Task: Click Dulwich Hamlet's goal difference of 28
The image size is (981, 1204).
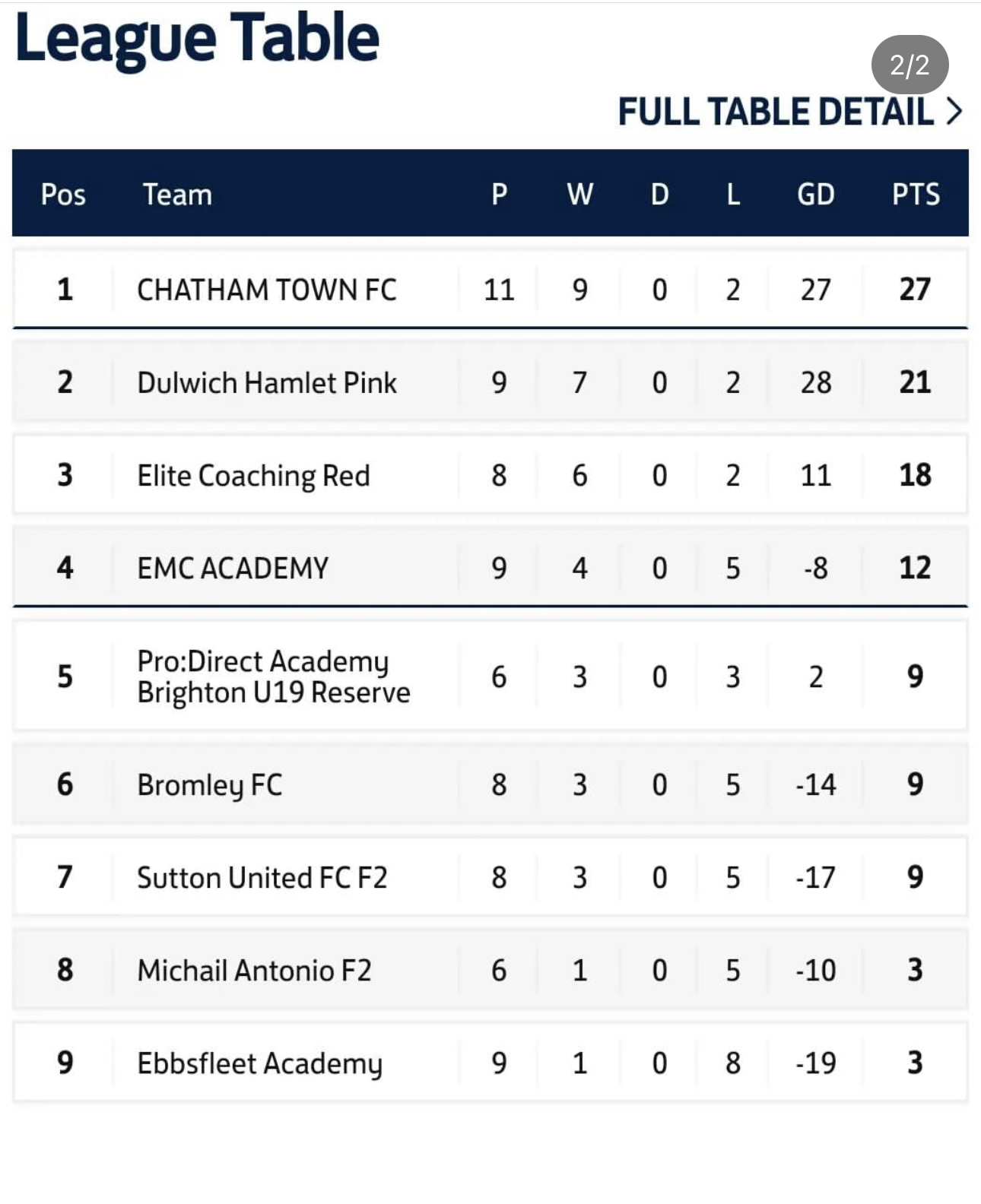Action: click(815, 382)
